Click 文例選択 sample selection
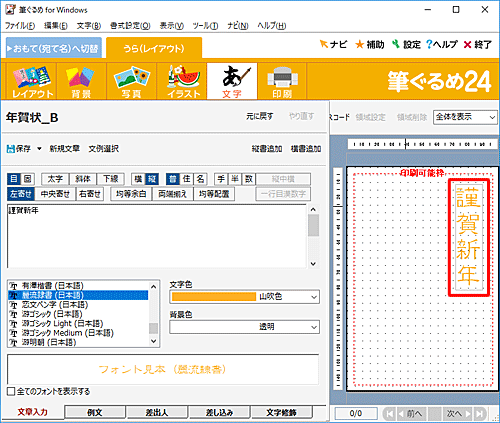The width and height of the screenshot is (500, 423). pyautogui.click(x=103, y=149)
